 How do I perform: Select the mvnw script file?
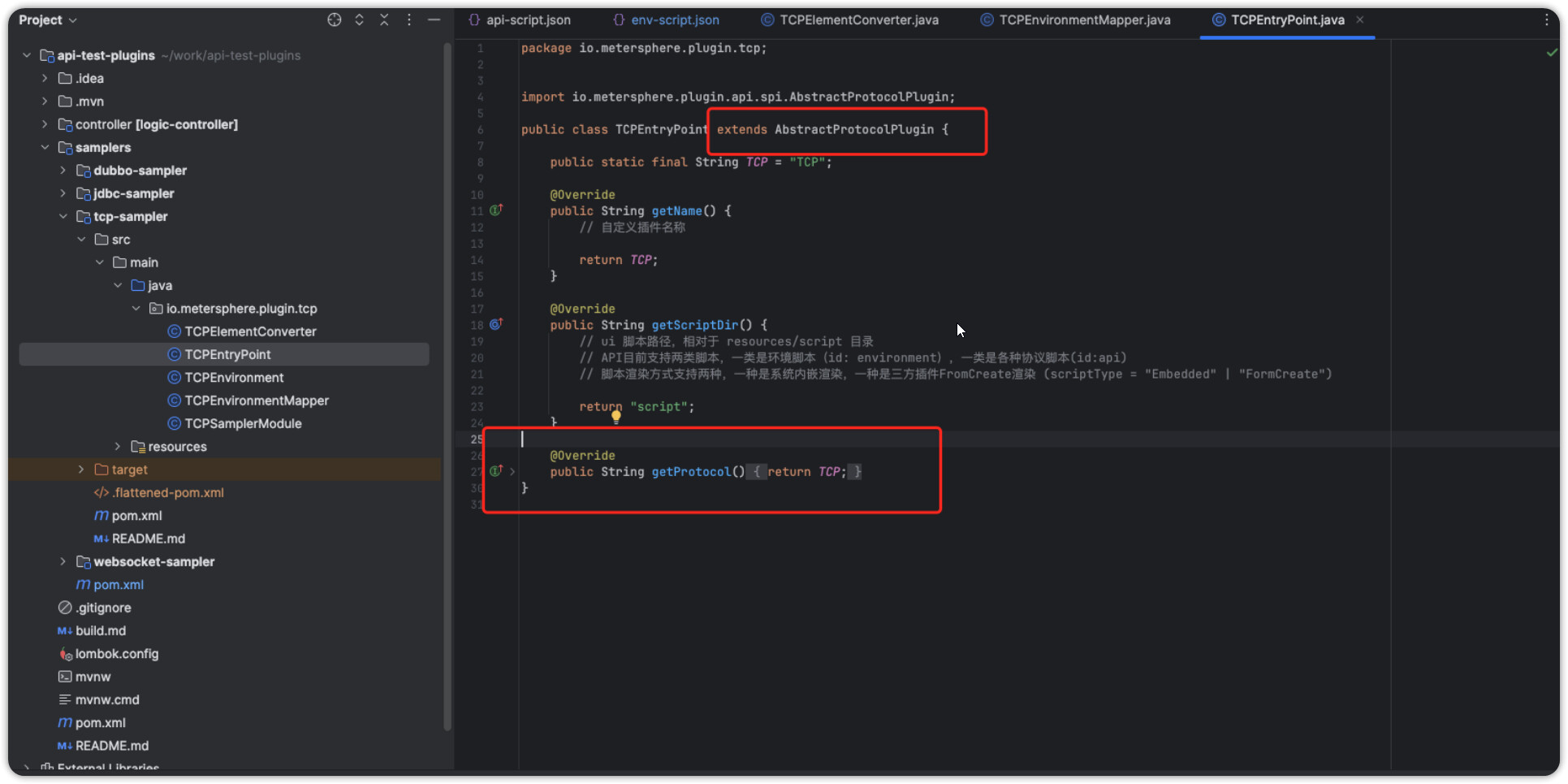point(84,677)
